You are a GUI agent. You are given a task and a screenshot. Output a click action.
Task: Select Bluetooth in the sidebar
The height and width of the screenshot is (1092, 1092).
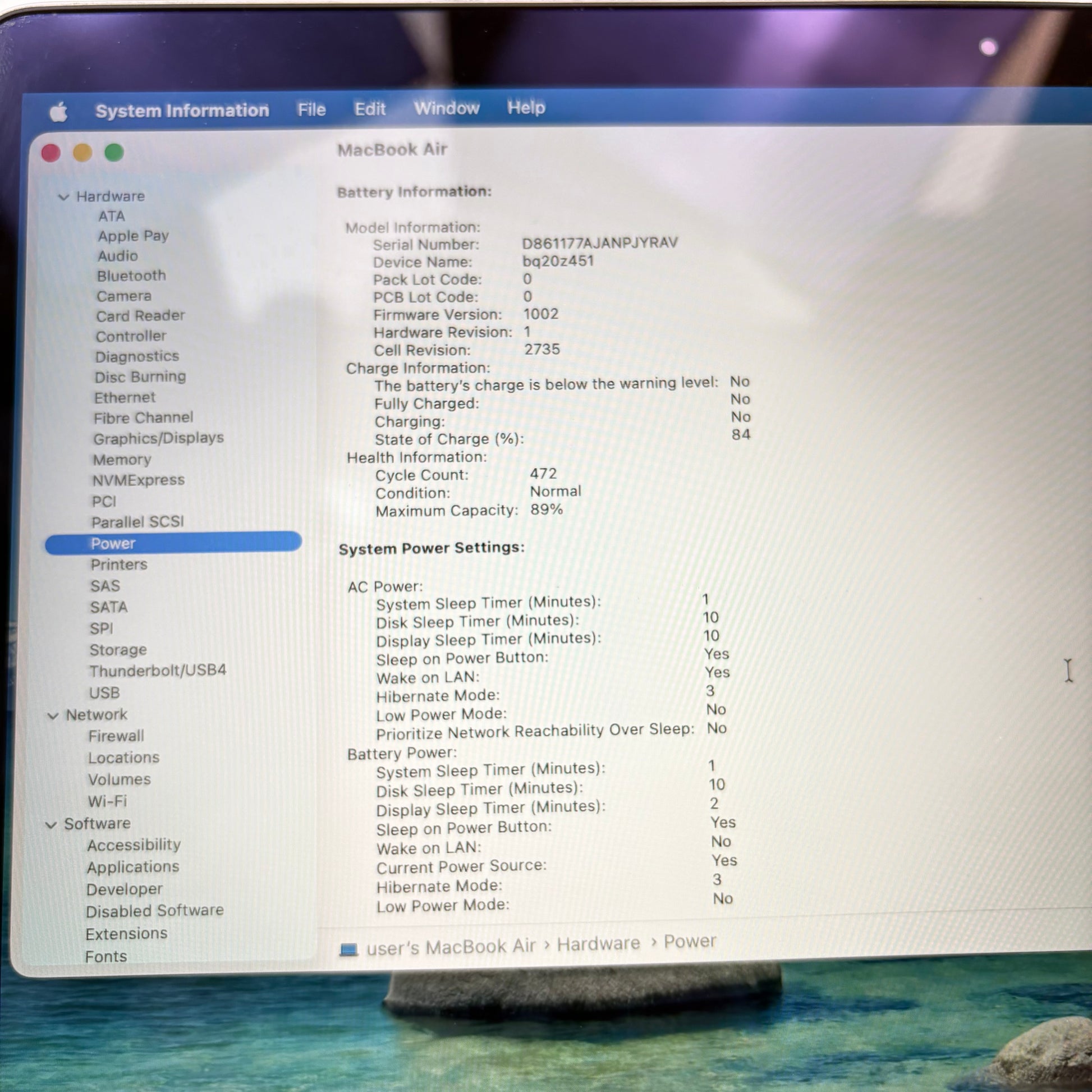131,276
